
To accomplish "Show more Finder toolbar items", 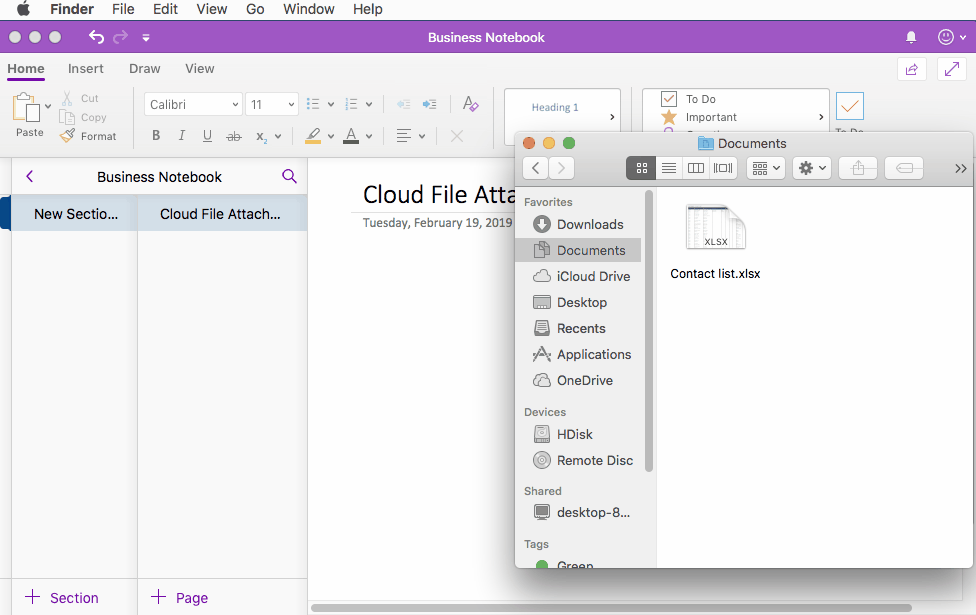I will click(960, 168).
